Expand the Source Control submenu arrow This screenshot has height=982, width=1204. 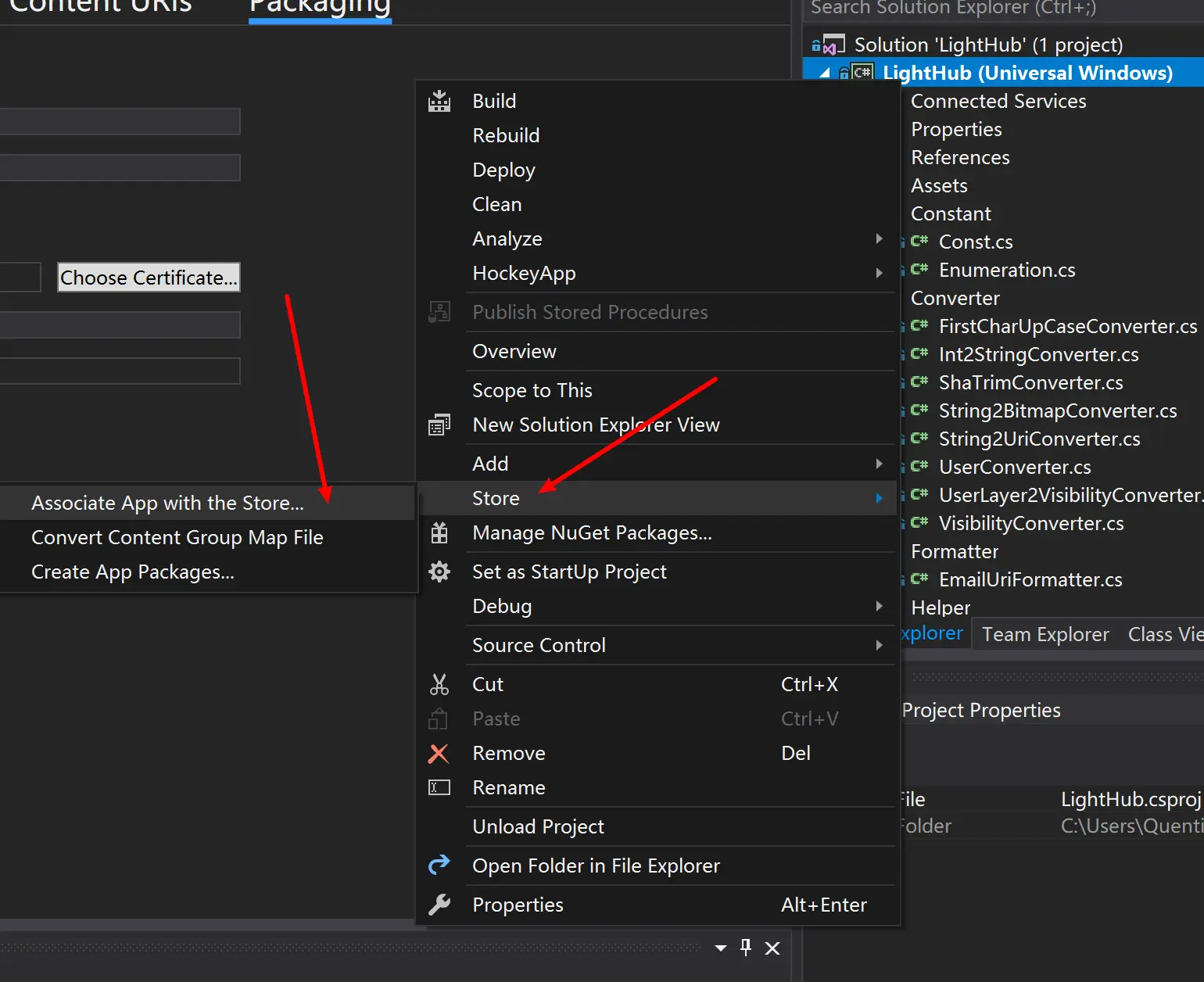point(879,645)
